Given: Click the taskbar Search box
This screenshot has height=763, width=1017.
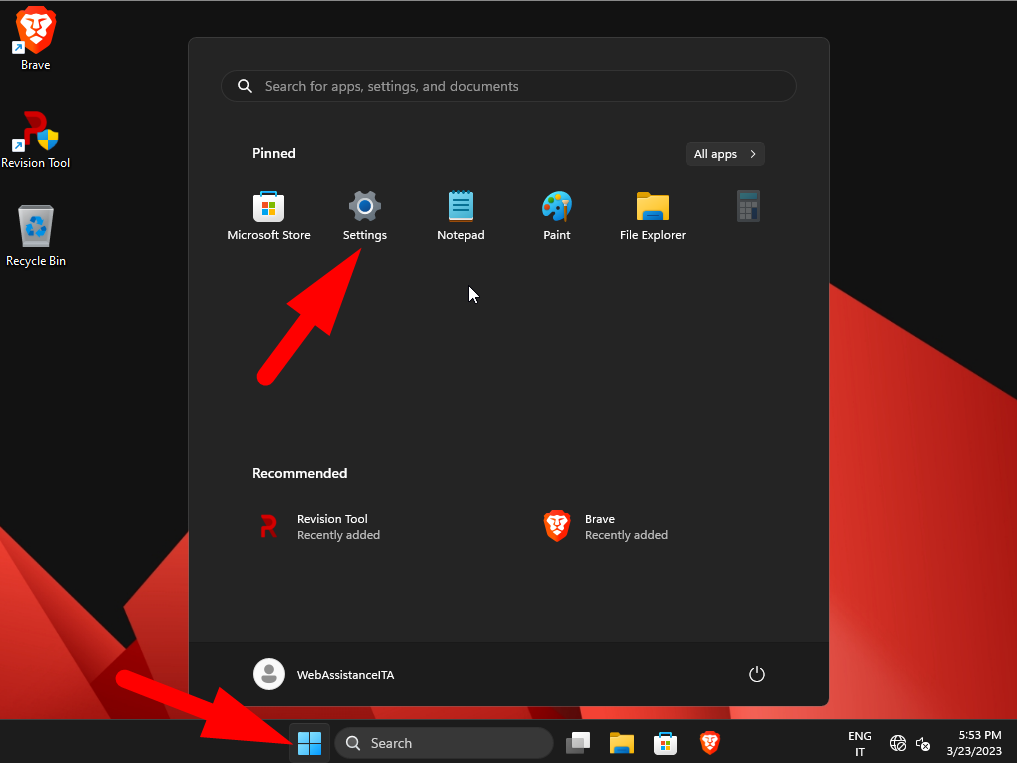Looking at the screenshot, I should (444, 743).
